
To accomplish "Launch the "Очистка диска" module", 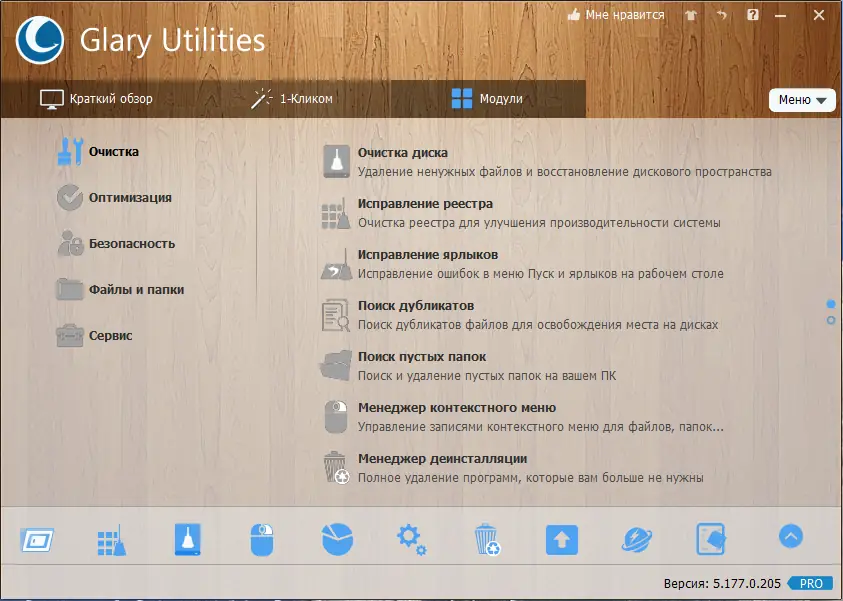I will (x=547, y=162).
